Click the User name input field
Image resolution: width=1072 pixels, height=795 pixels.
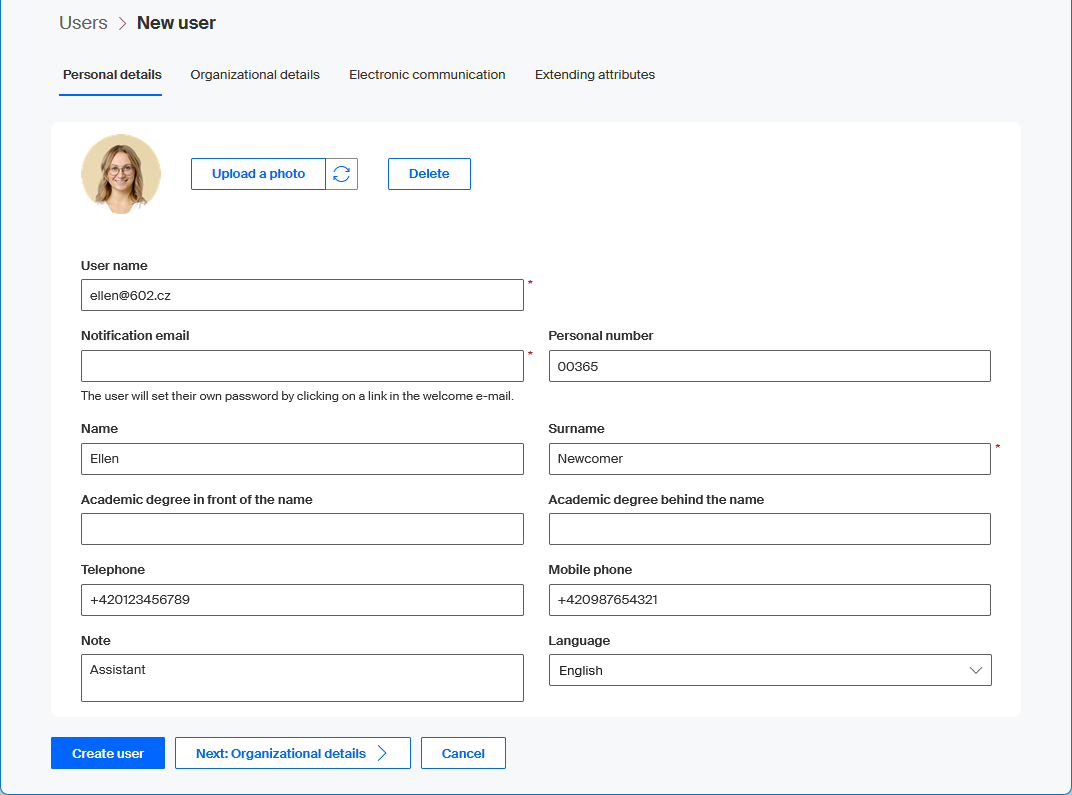[x=302, y=295]
